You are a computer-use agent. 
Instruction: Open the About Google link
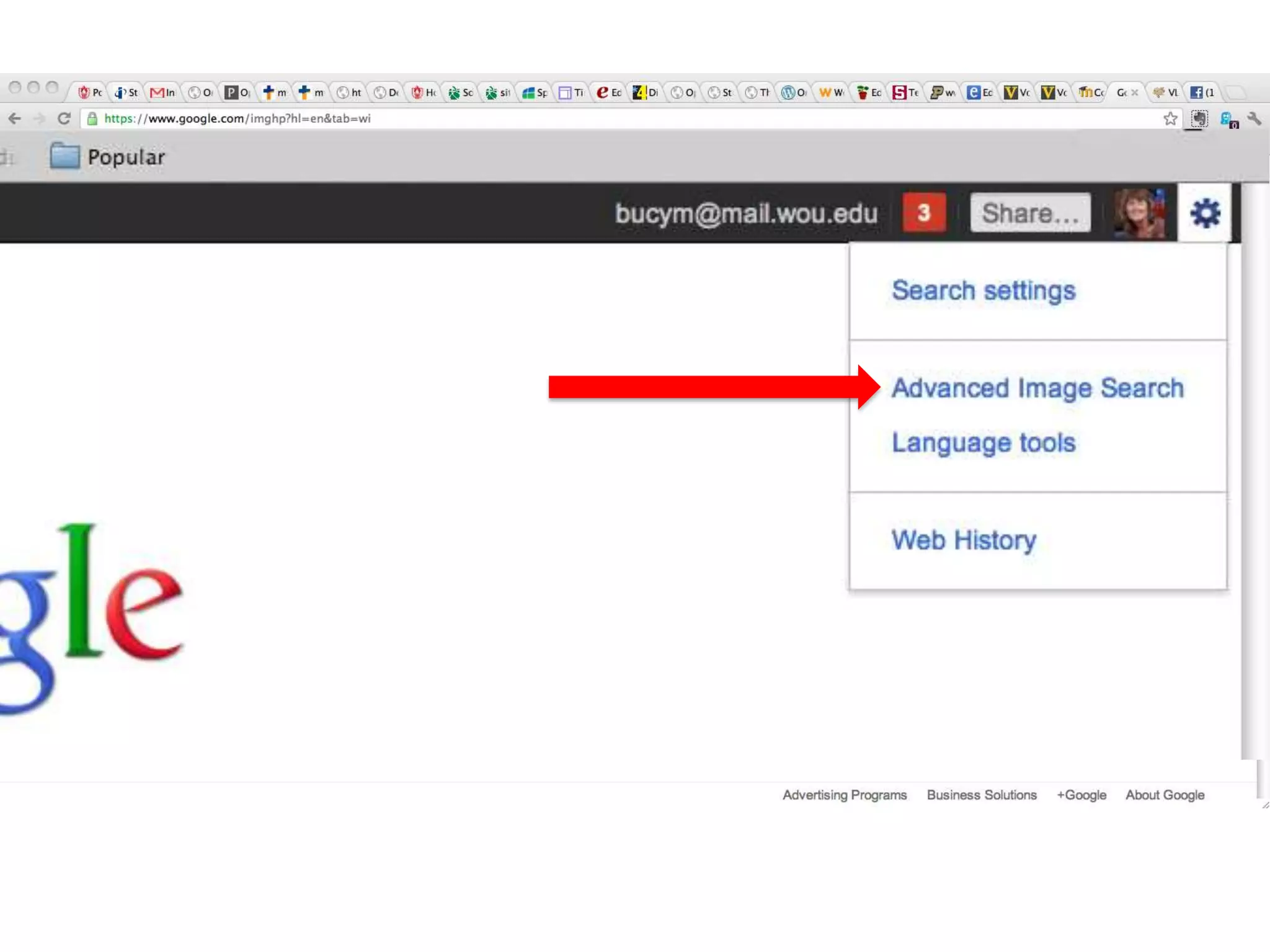click(x=1165, y=795)
